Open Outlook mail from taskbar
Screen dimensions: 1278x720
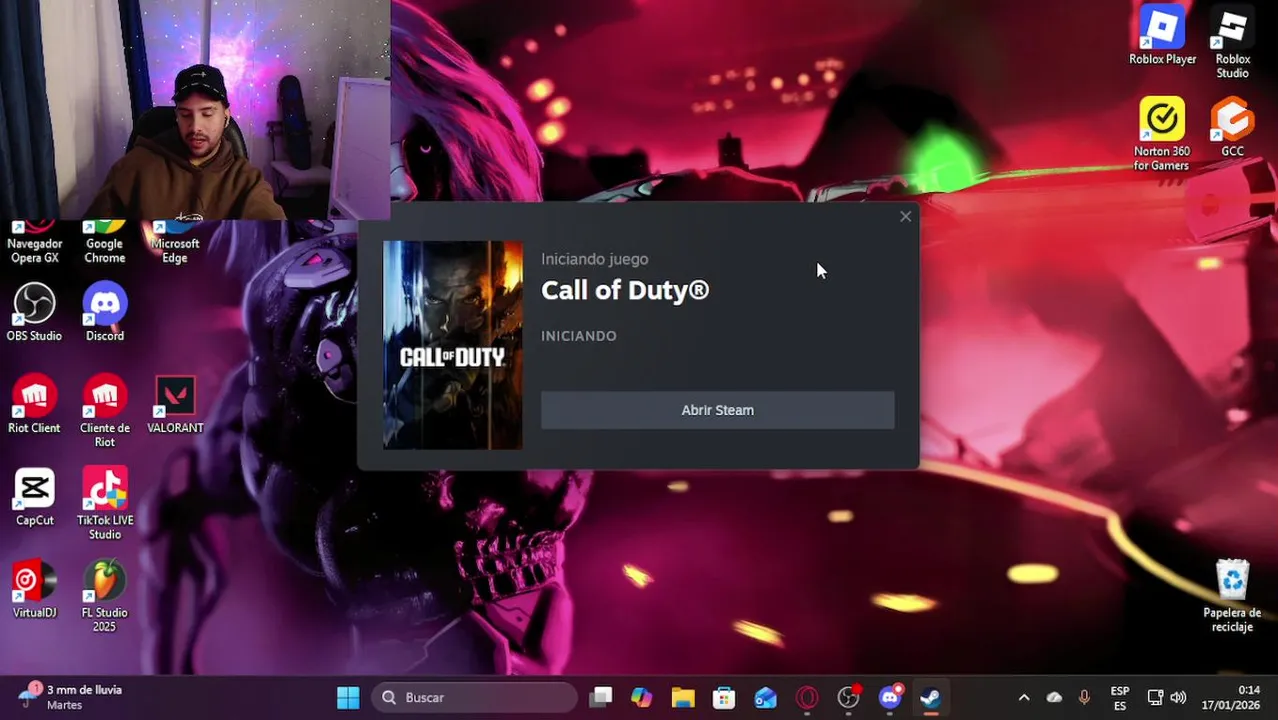(765, 697)
